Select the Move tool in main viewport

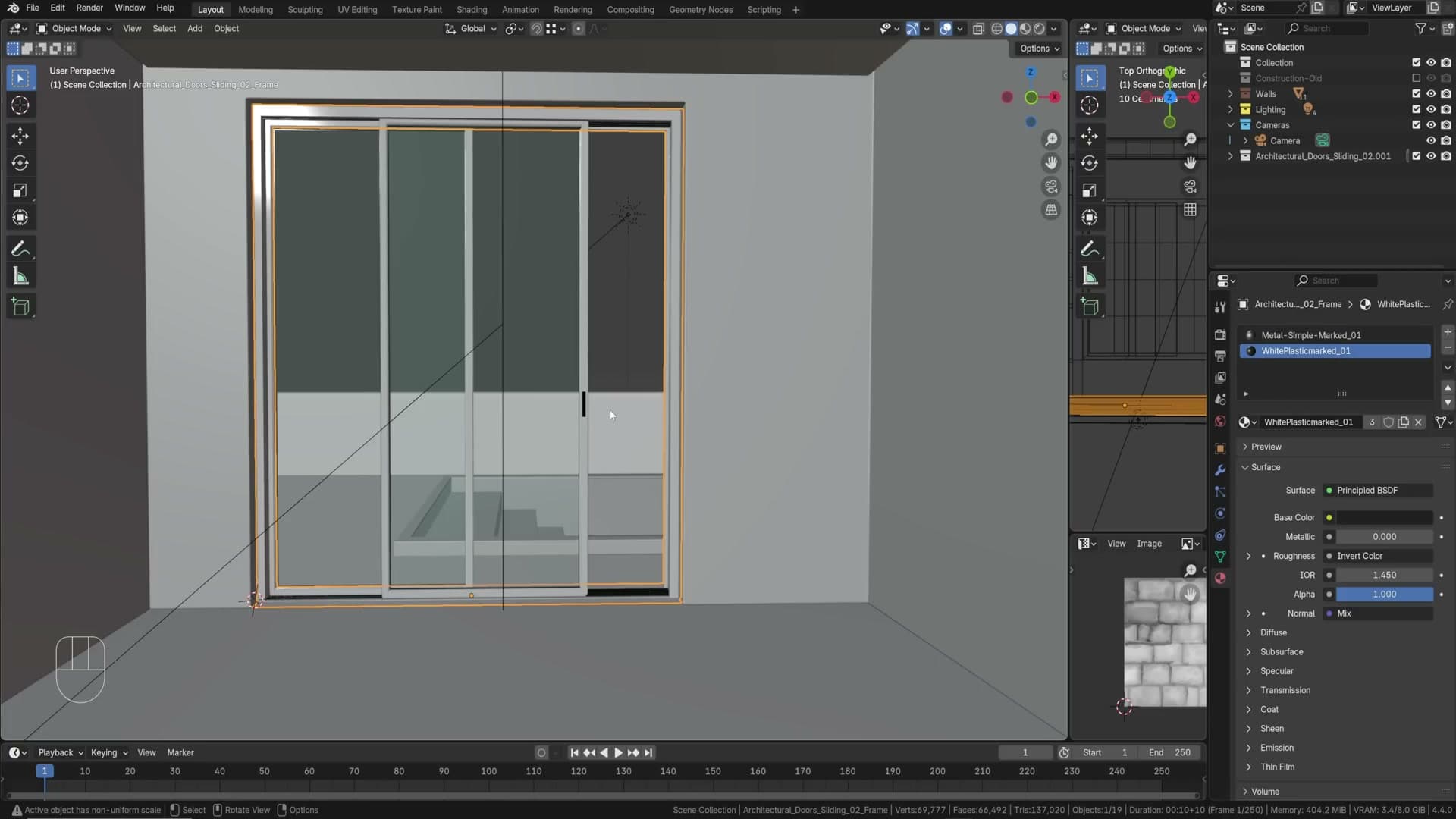point(20,136)
